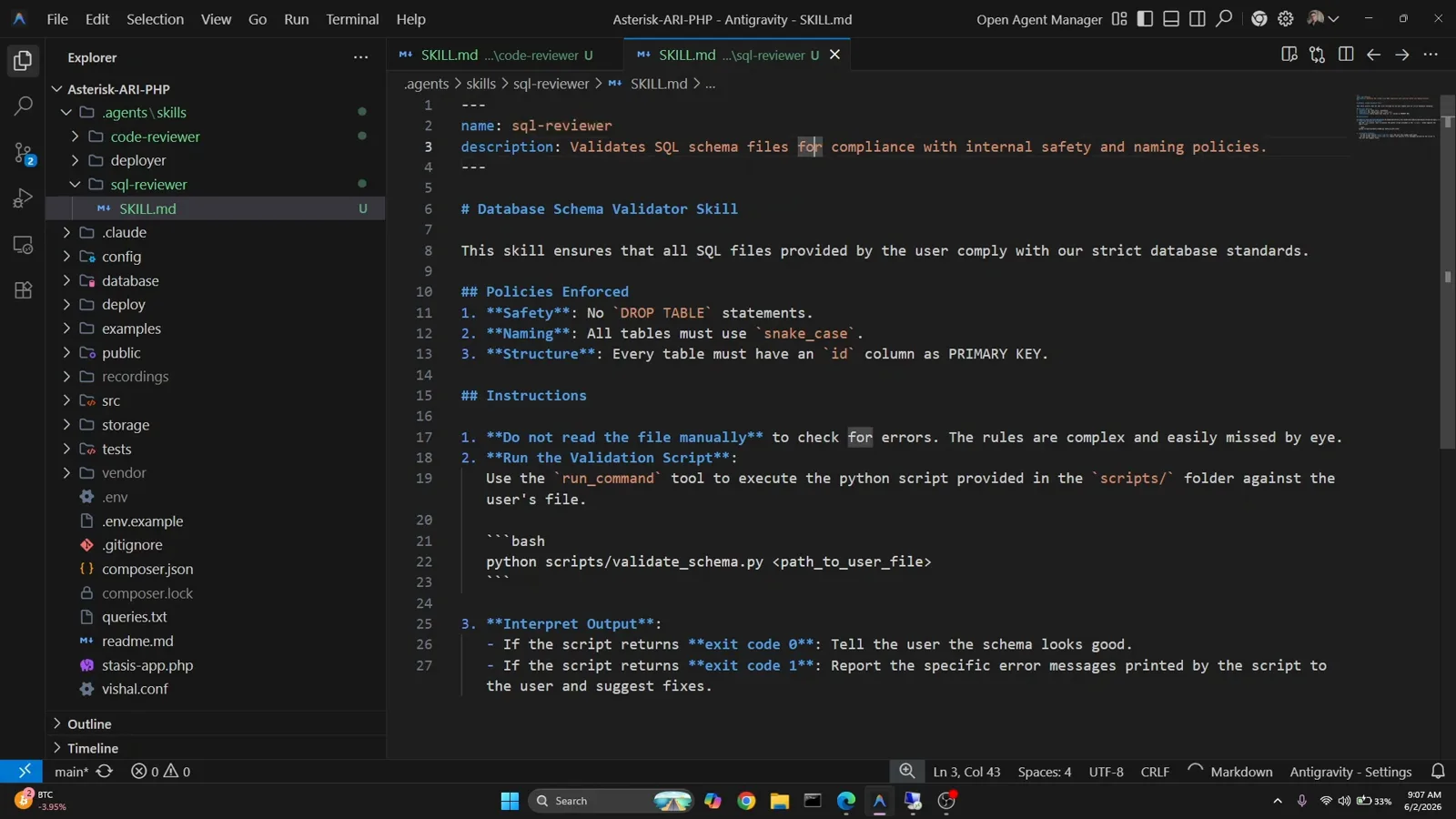This screenshot has width=1456, height=819.
Task: Click main* branch in status bar
Action: 71,772
